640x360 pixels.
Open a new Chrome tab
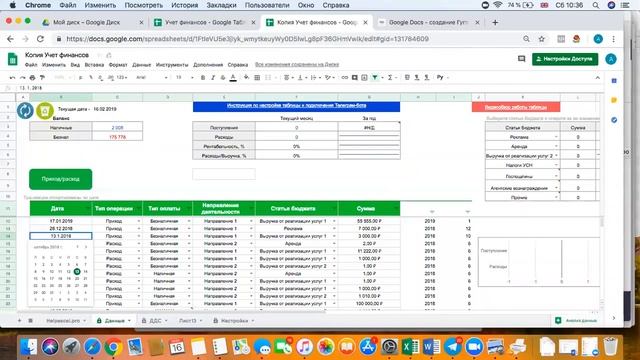(495, 22)
